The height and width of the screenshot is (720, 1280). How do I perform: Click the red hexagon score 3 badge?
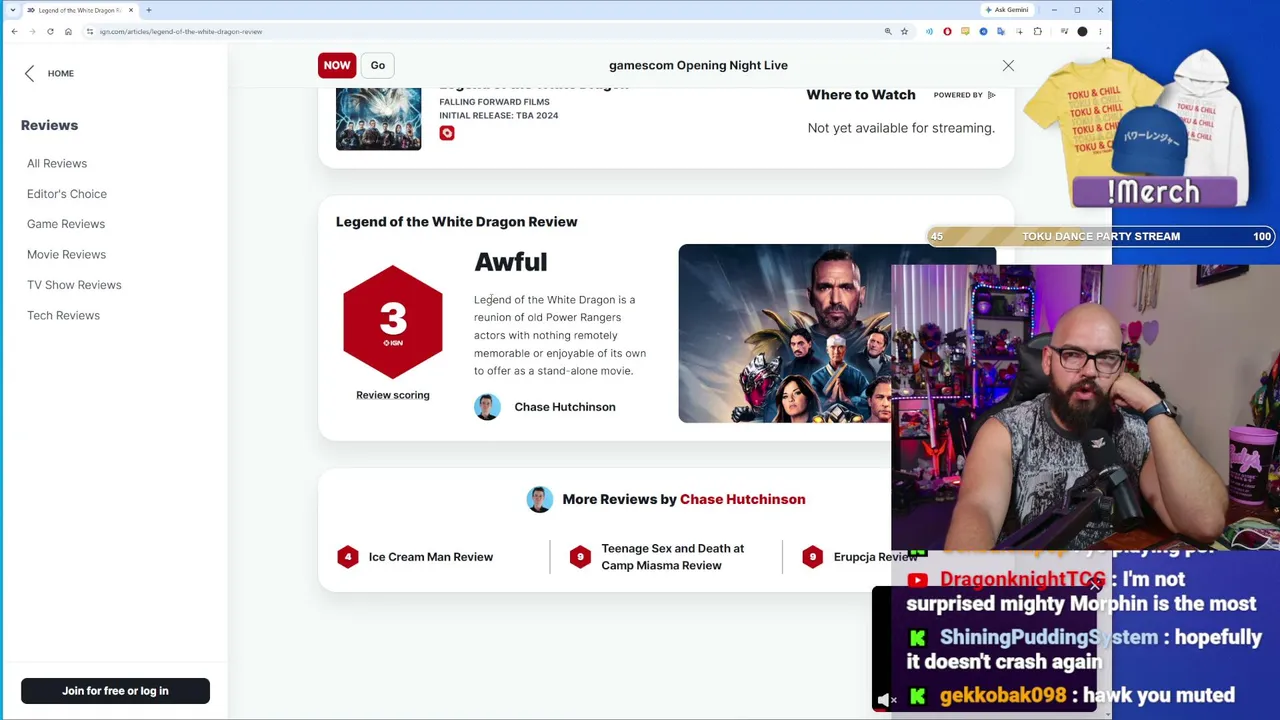pyautogui.click(x=393, y=322)
